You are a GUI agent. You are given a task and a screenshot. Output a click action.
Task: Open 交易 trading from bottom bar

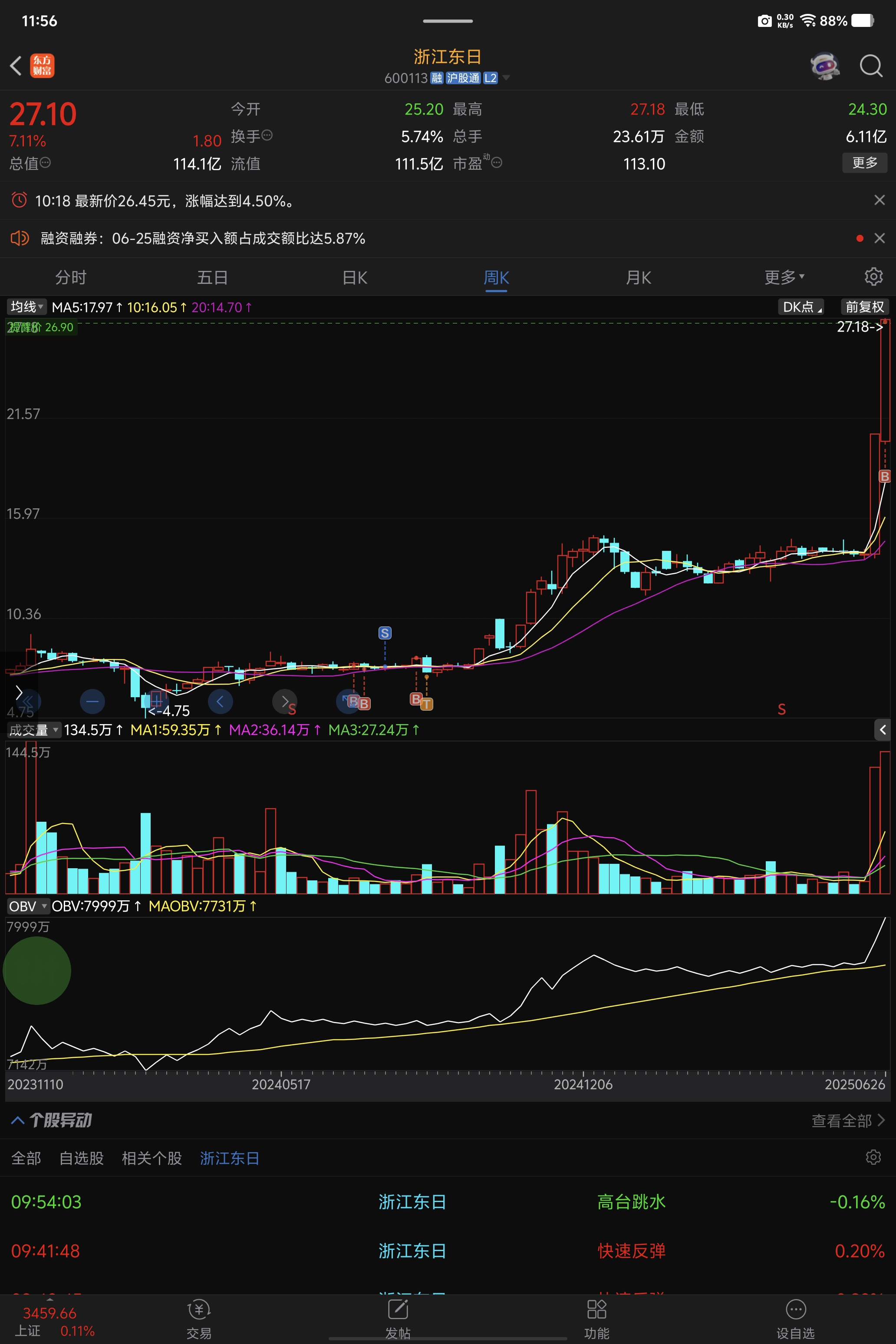tap(199, 1319)
